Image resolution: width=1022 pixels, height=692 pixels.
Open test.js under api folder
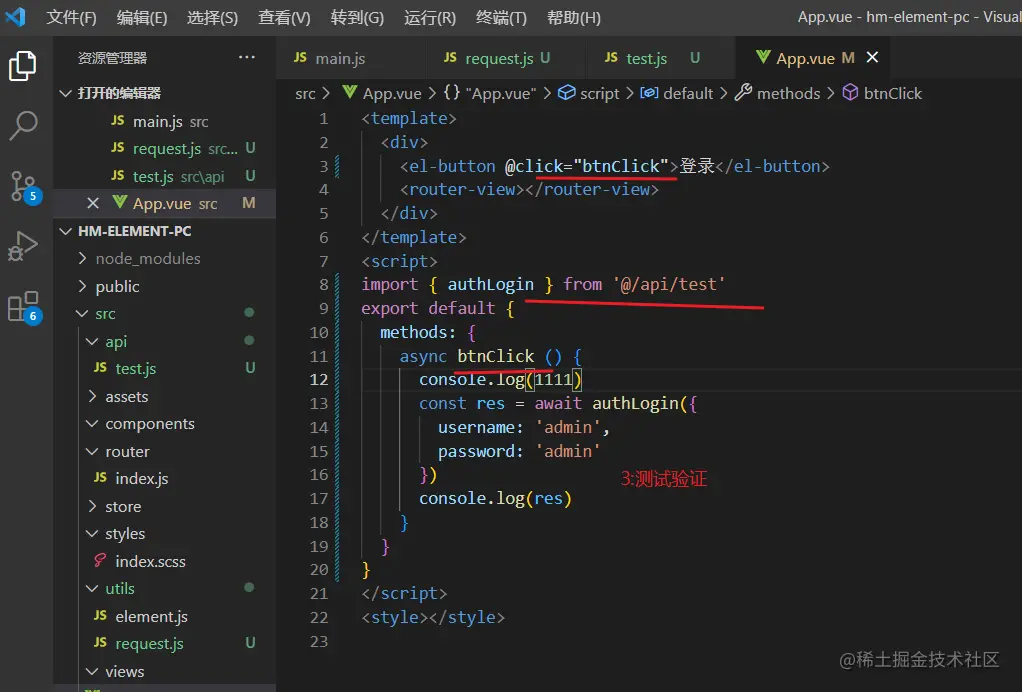point(164,368)
